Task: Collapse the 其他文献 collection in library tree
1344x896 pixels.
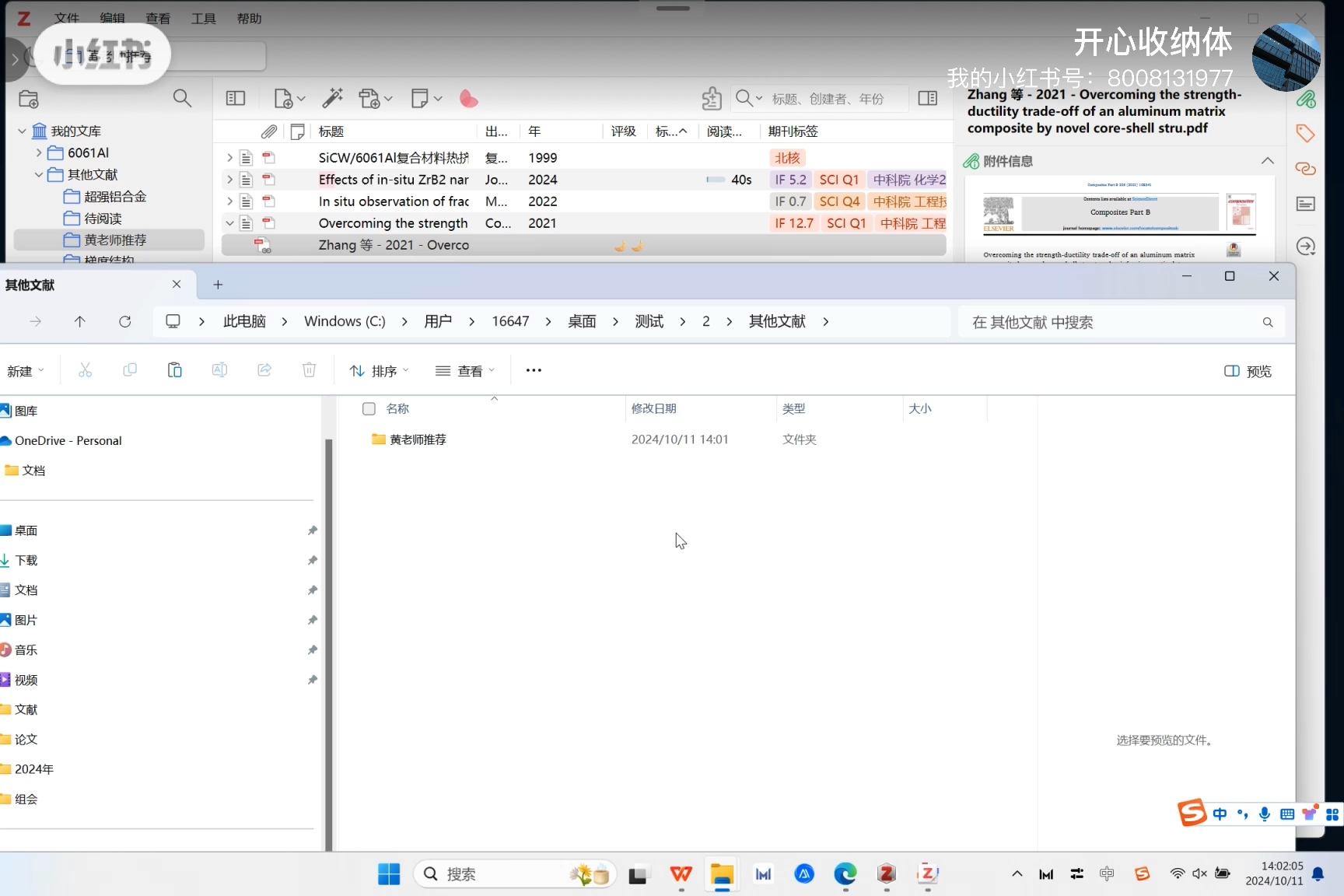Action: (38, 174)
